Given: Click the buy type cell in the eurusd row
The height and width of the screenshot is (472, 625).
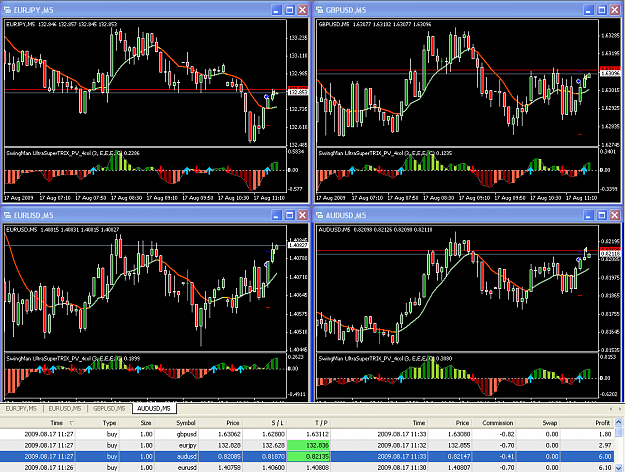Looking at the screenshot, I should tap(112, 468).
